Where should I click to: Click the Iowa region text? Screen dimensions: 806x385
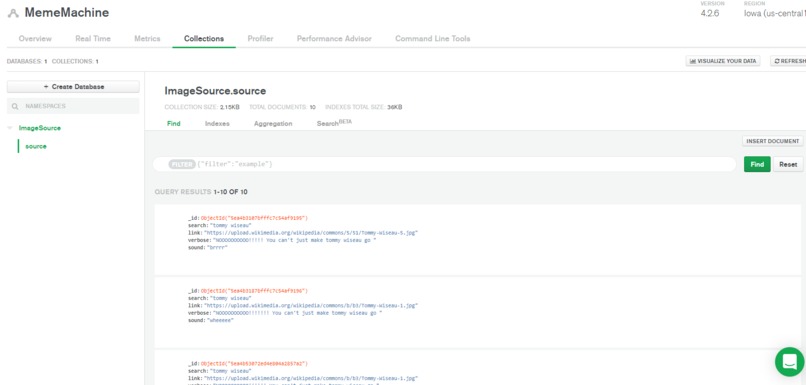(775, 14)
